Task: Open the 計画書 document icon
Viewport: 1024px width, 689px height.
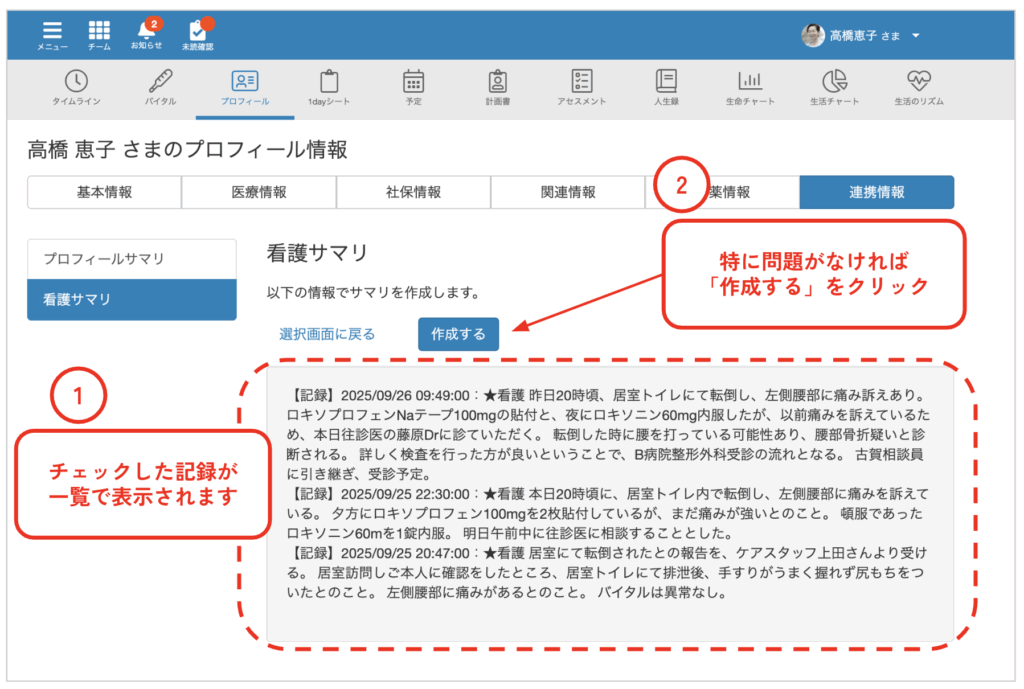Action: click(498, 82)
